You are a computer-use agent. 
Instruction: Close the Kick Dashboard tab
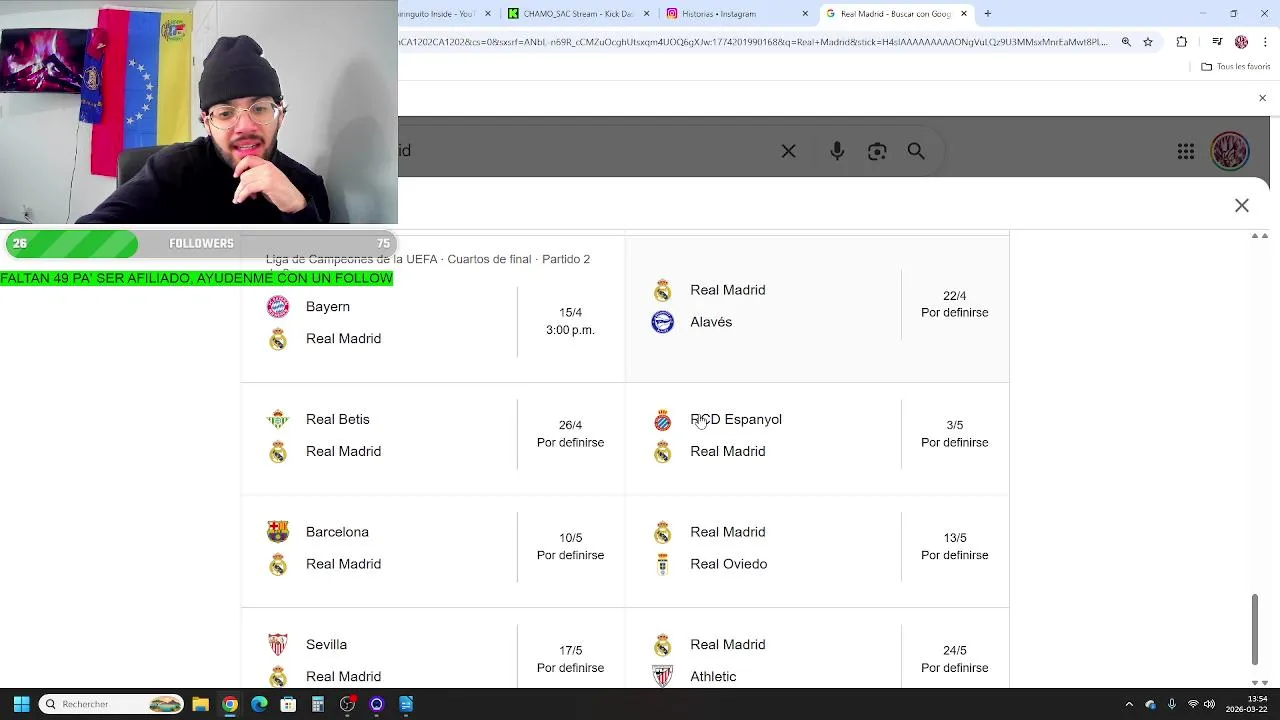click(x=646, y=14)
